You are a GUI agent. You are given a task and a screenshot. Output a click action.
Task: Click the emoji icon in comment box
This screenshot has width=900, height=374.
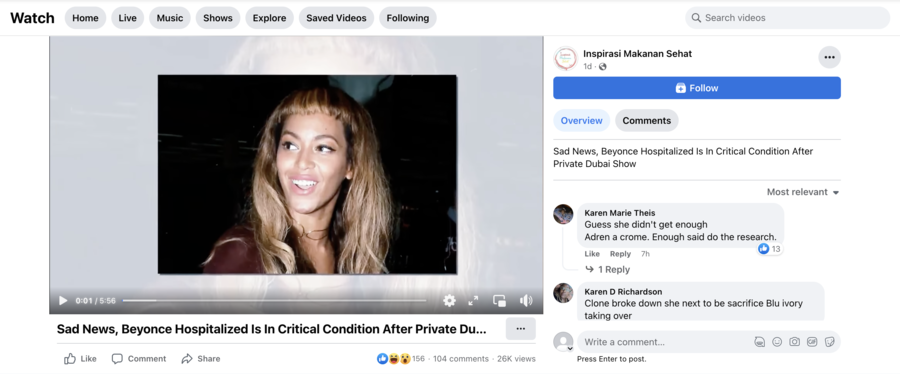tap(777, 342)
